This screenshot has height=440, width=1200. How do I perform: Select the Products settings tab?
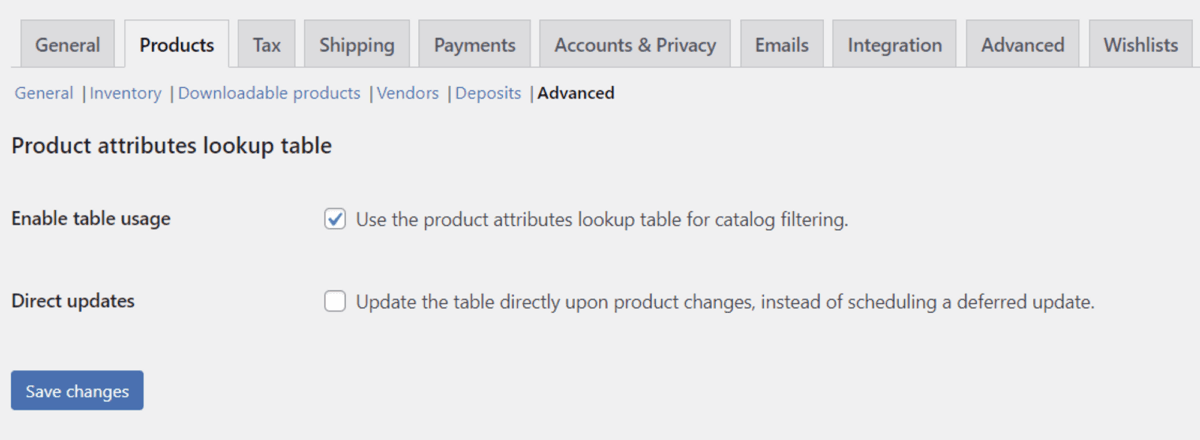click(177, 45)
